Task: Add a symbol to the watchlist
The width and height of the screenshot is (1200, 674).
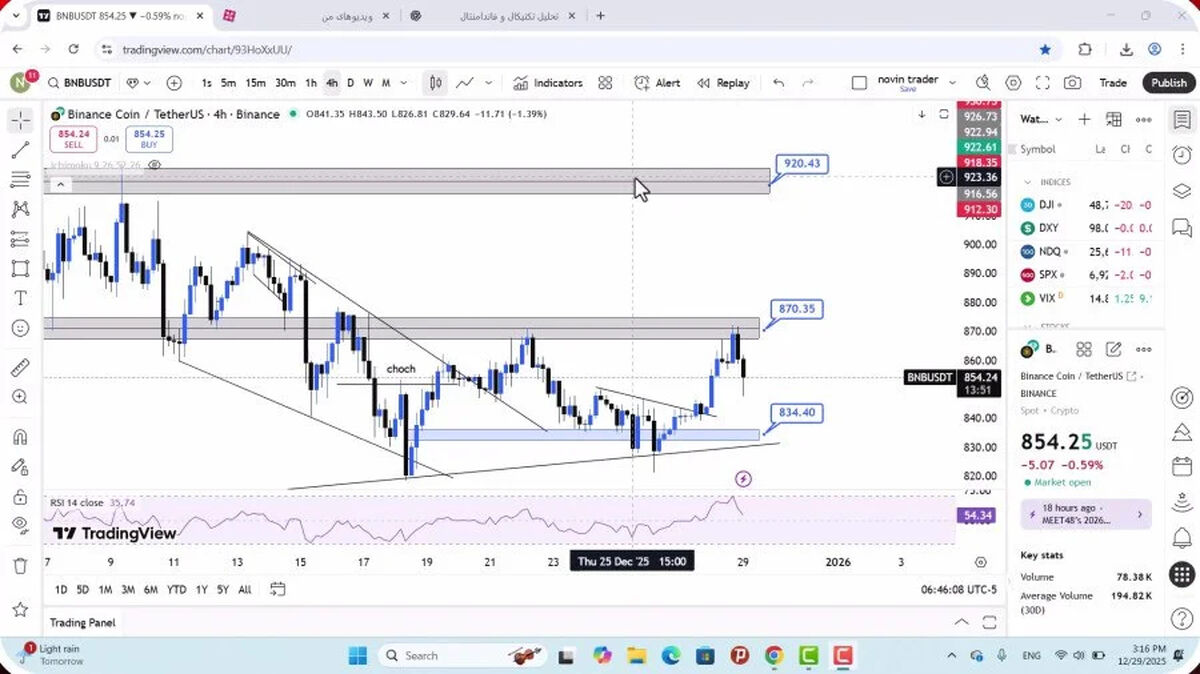Action: tap(1084, 119)
